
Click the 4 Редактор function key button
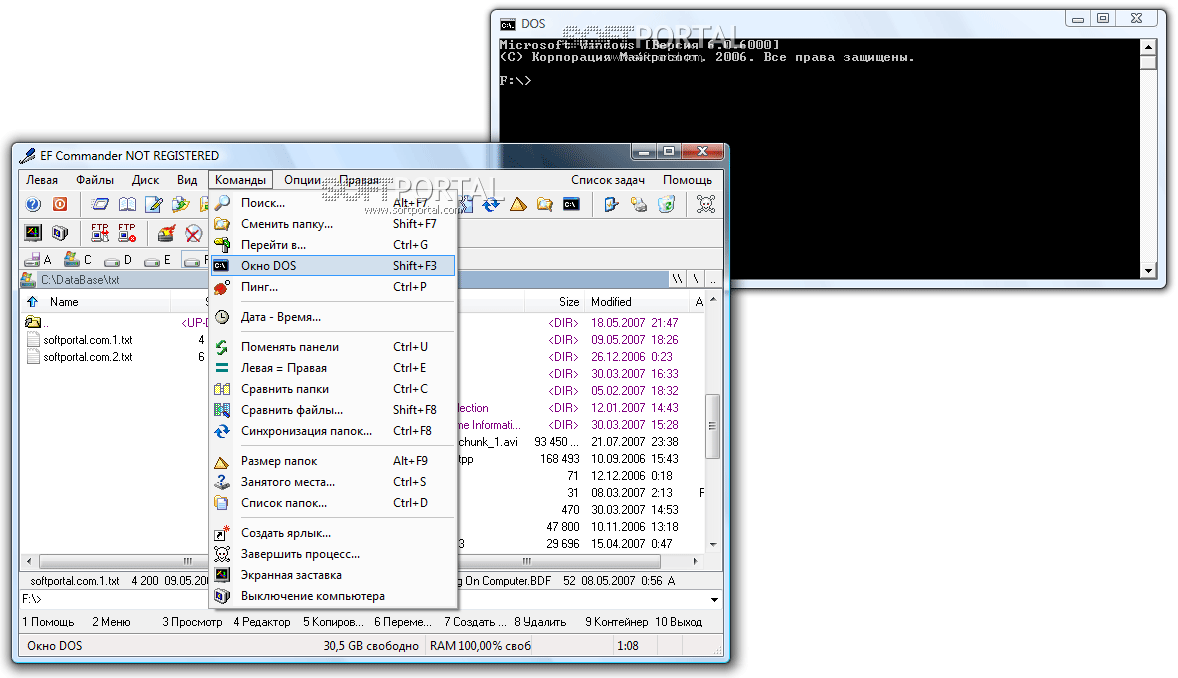click(261, 622)
